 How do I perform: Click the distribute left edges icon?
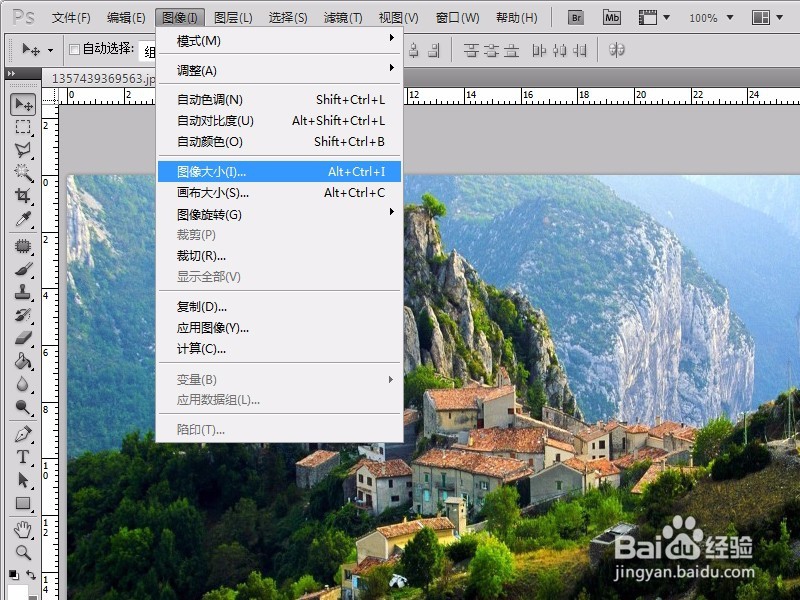pos(539,50)
